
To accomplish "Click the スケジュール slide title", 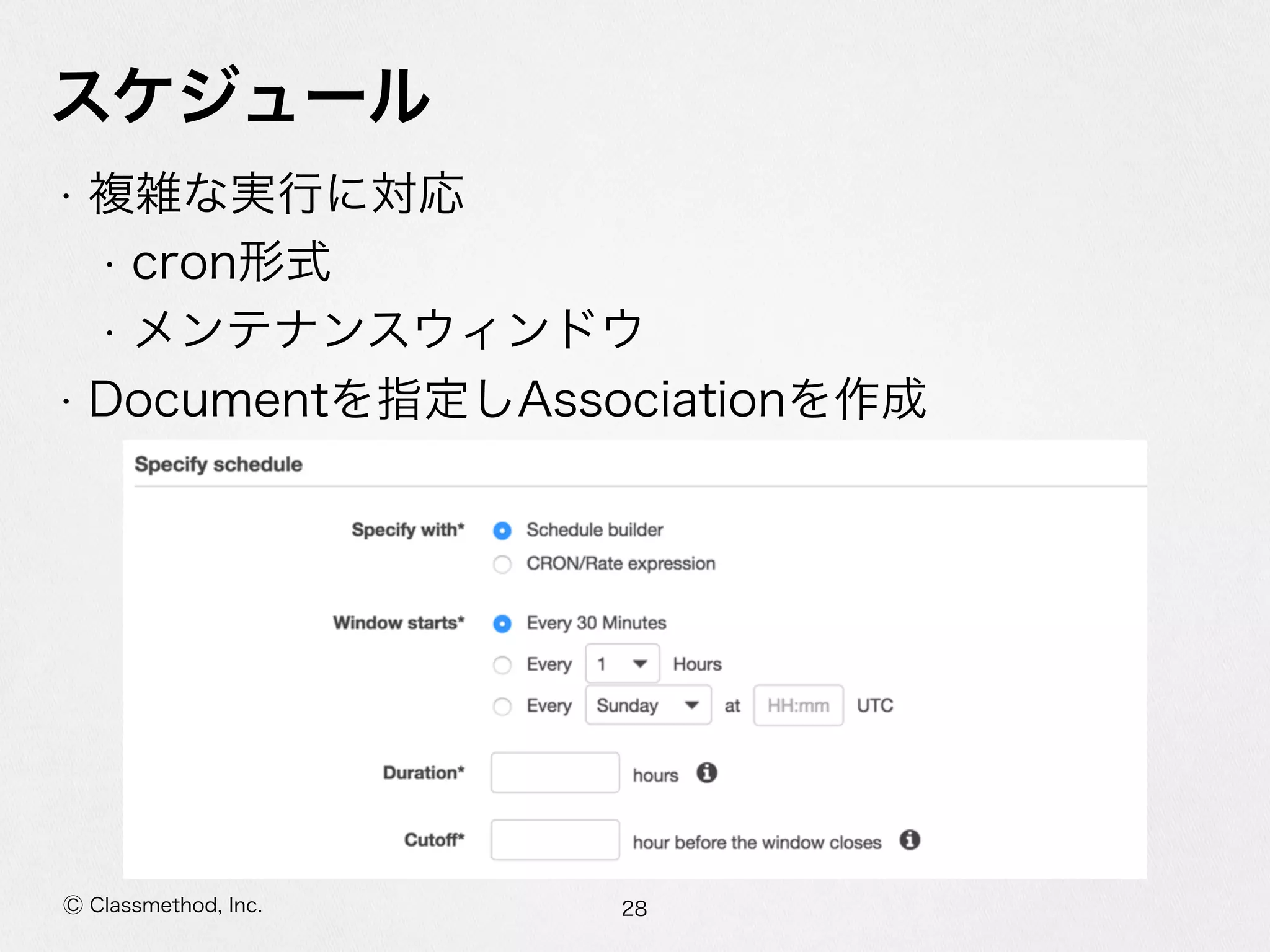I will pos(242,96).
